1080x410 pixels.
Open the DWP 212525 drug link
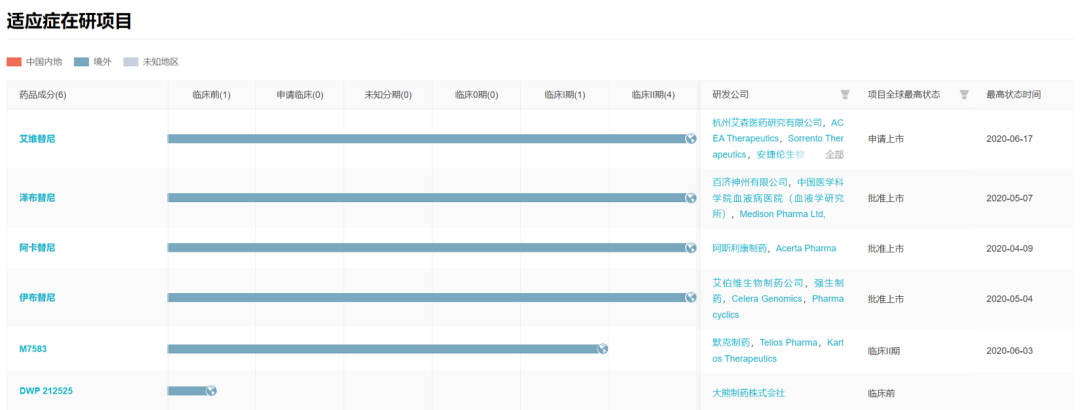[x=46, y=391]
